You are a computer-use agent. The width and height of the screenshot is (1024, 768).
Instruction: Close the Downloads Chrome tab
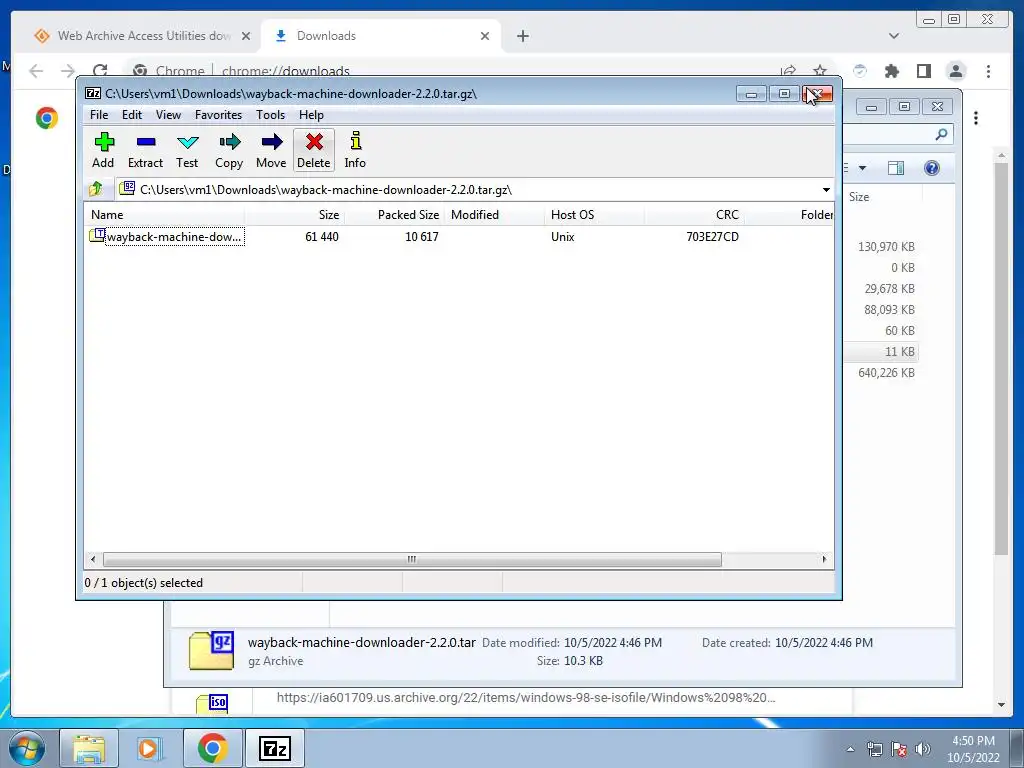pos(485,36)
